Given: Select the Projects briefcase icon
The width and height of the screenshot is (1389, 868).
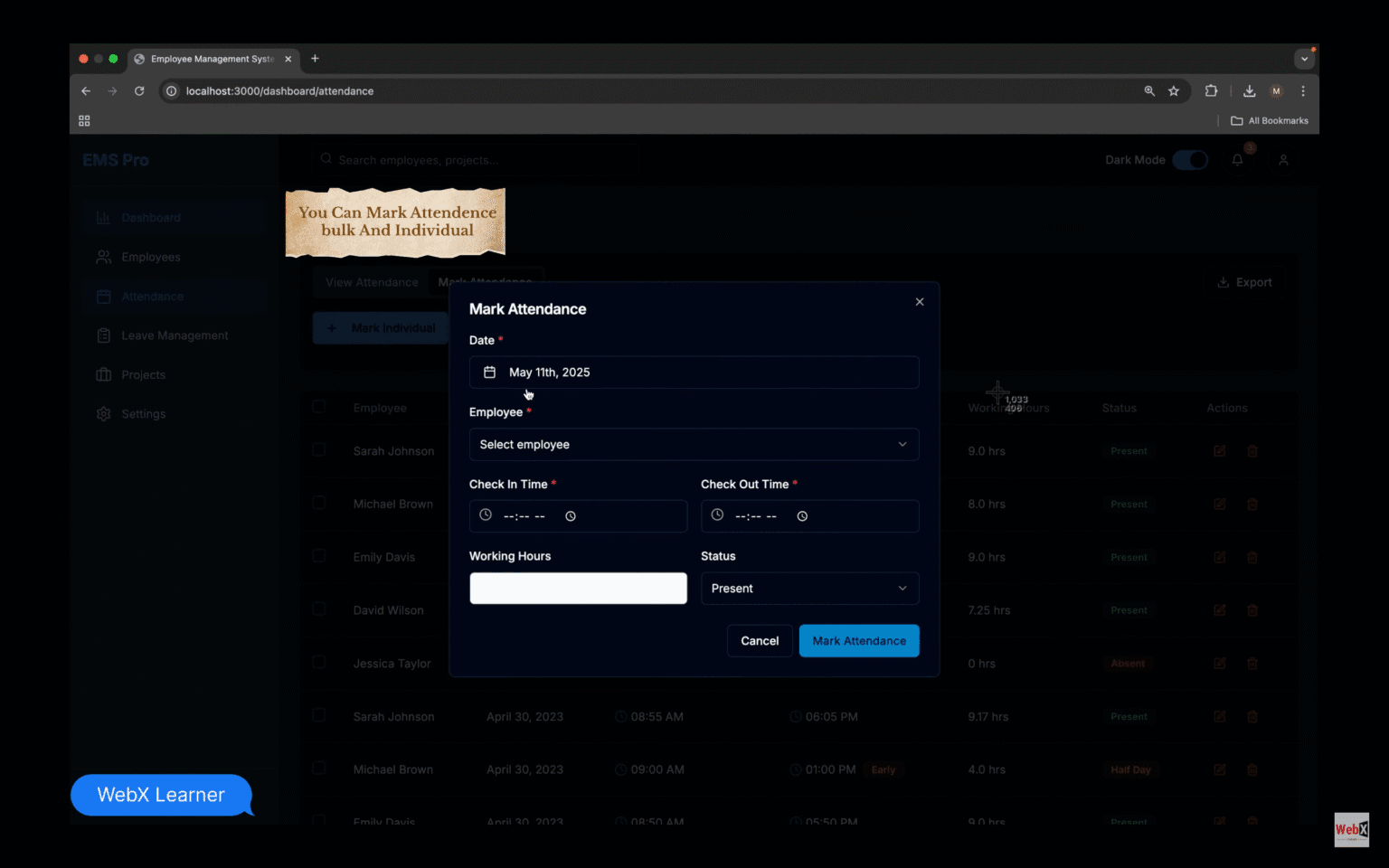Looking at the screenshot, I should 103,374.
